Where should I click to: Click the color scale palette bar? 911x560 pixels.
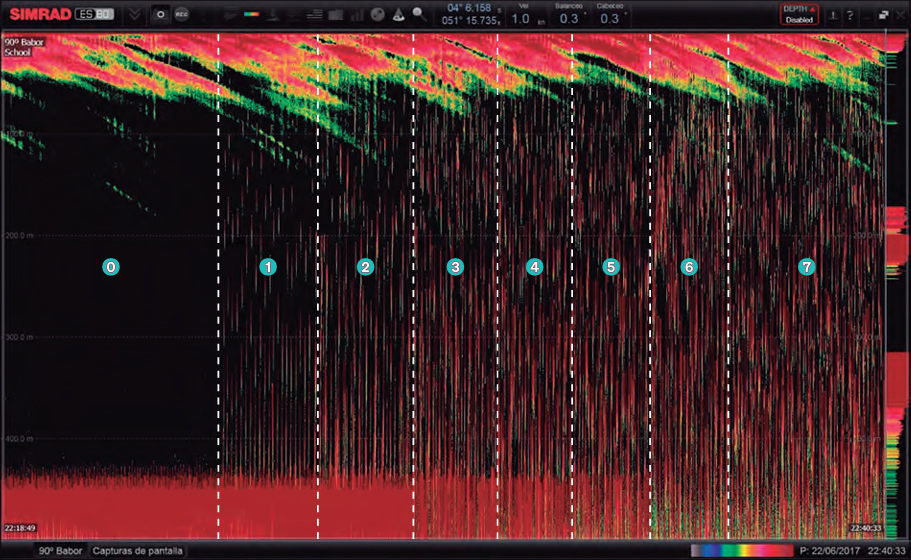(741, 550)
